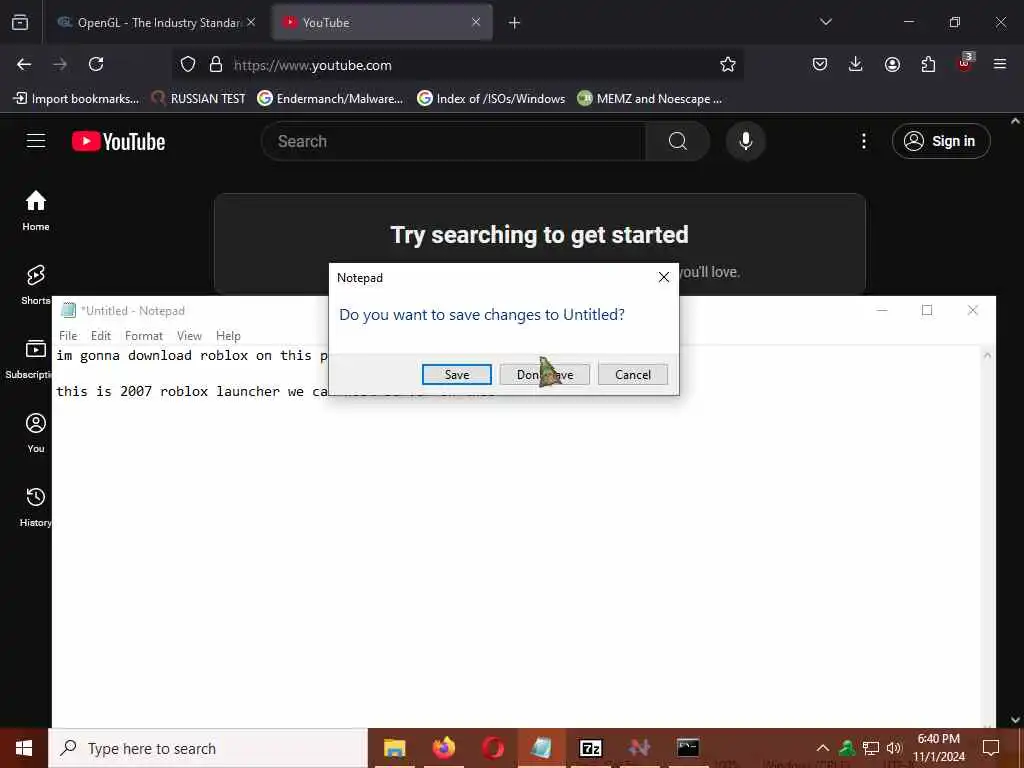This screenshot has height=768, width=1024.
Task: Open the volume control
Action: coord(894,748)
